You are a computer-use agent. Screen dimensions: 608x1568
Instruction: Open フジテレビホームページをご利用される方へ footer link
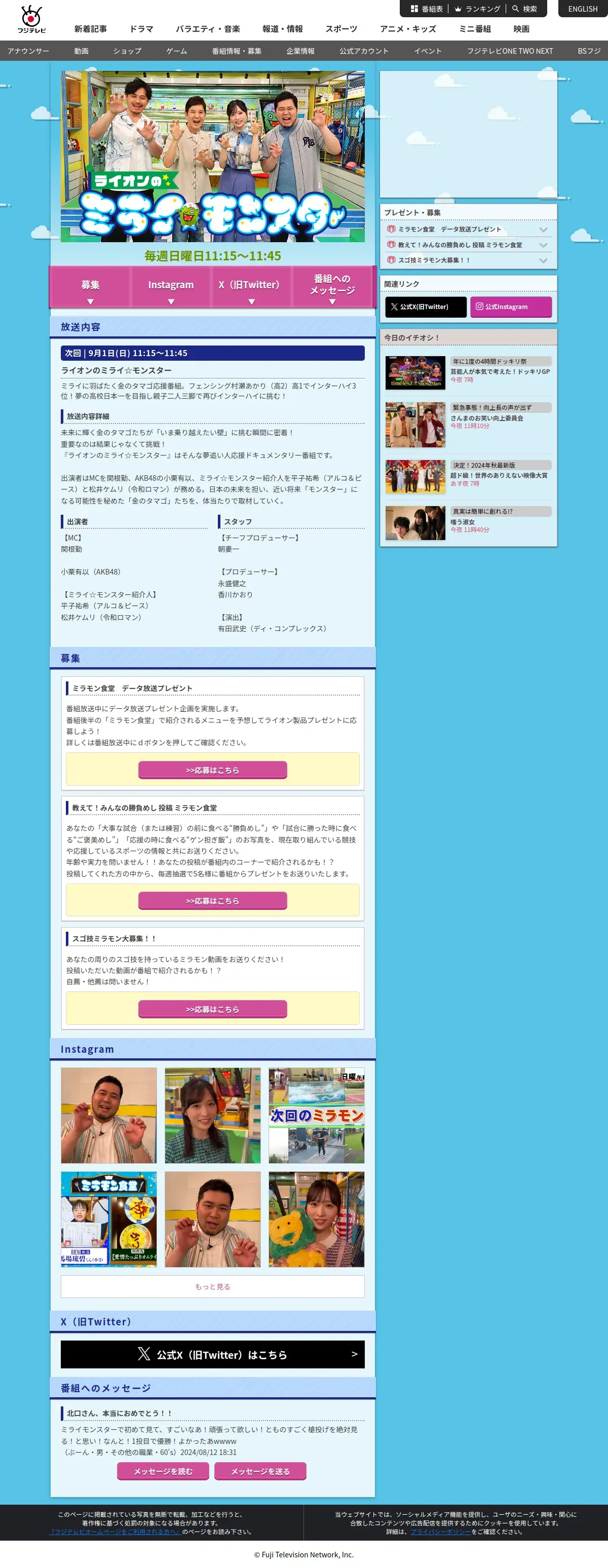tap(116, 1532)
